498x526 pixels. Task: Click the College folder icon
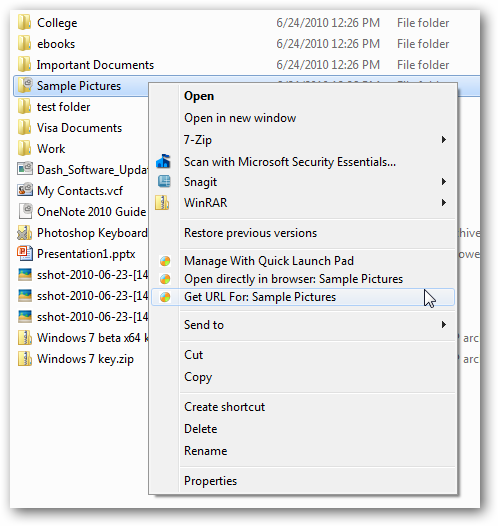tap(24, 22)
